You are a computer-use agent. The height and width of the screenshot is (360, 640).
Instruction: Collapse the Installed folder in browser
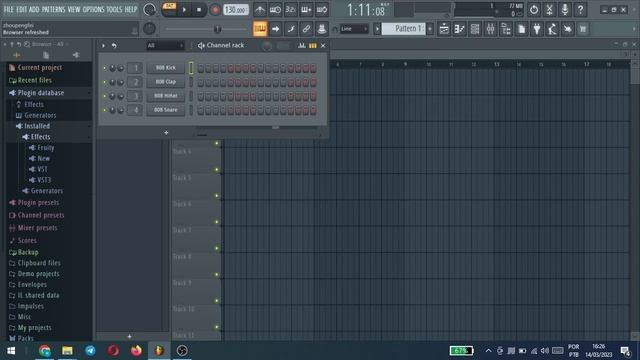click(x=36, y=126)
